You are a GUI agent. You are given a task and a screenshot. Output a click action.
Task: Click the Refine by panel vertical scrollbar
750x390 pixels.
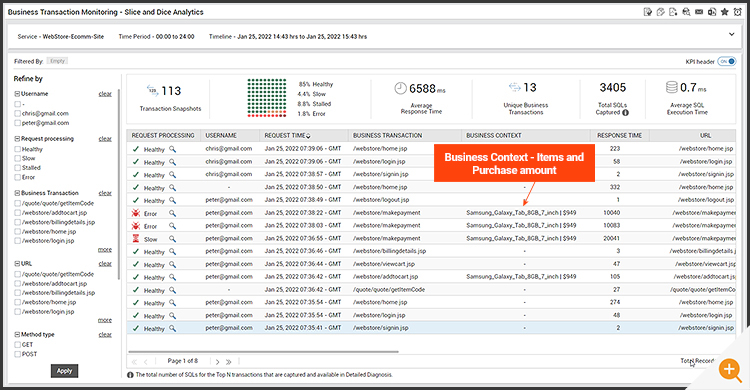coord(119,184)
